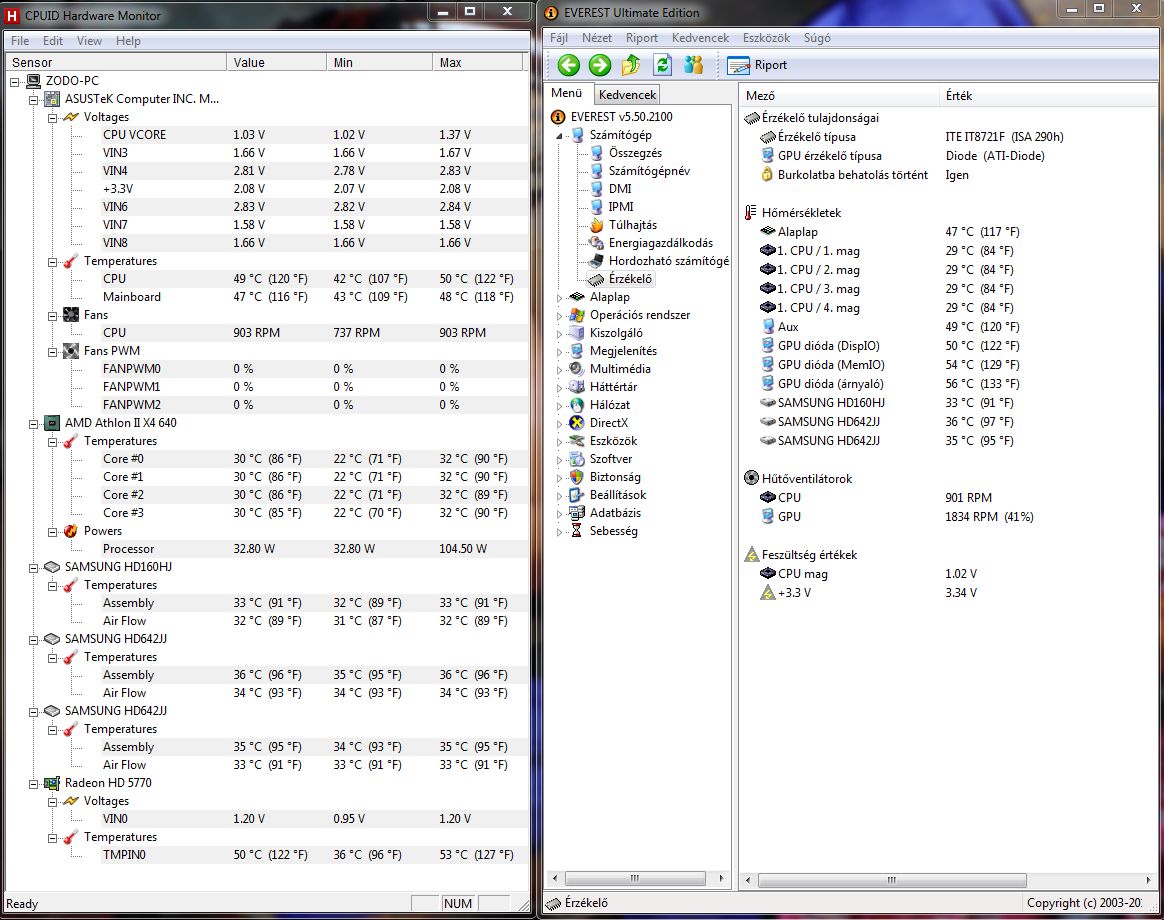Viewport: 1164px width, 920px height.
Task: Select the Adatbázis icon in tree
Action: (577, 513)
